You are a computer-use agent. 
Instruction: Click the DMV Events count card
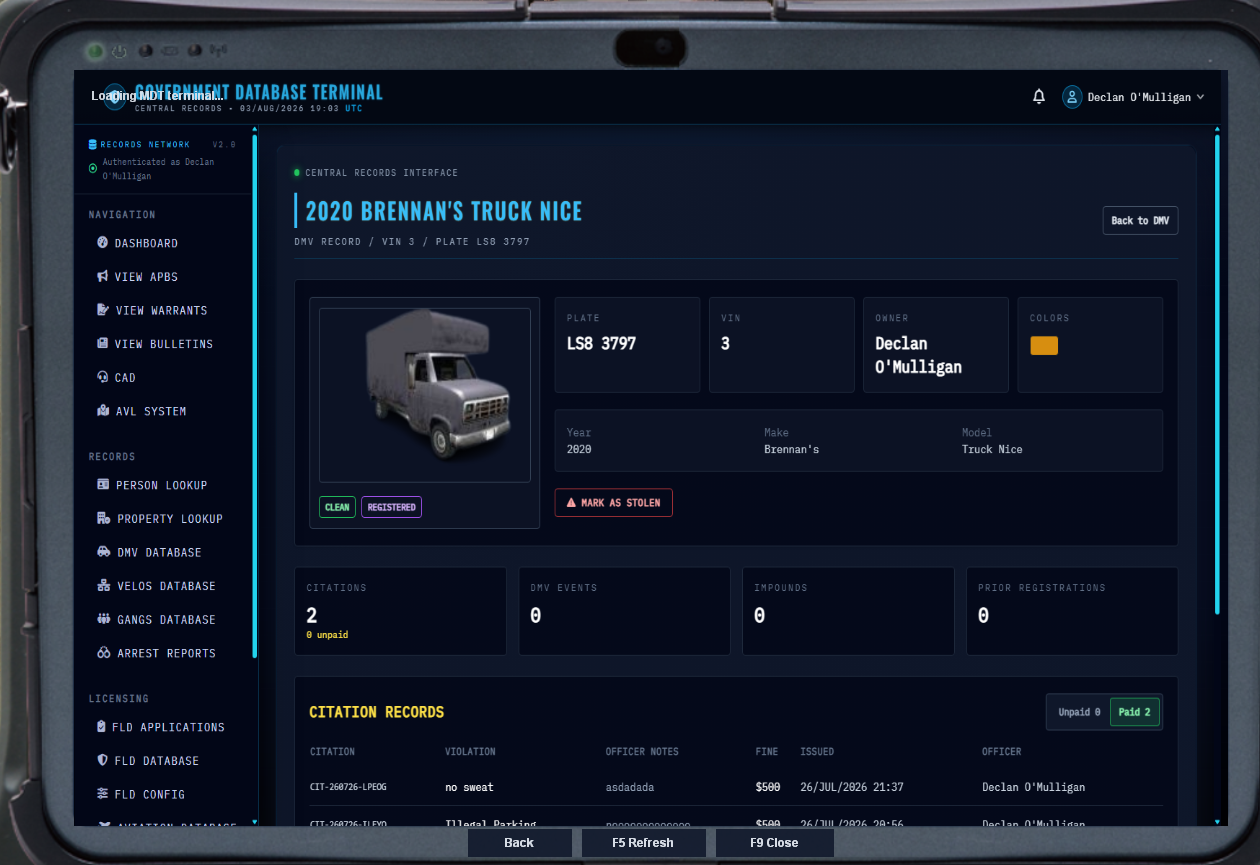pos(624,611)
